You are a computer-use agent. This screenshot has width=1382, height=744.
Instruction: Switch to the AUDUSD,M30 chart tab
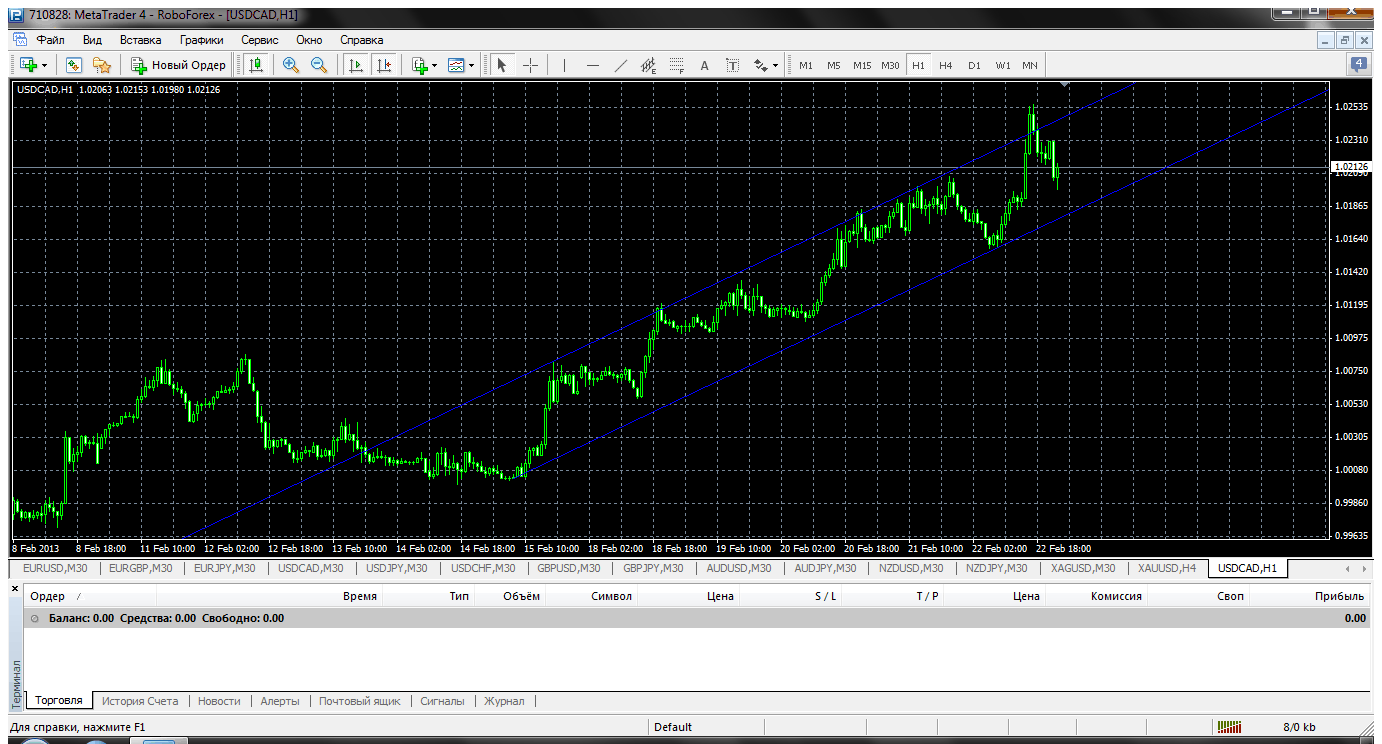coord(739,568)
